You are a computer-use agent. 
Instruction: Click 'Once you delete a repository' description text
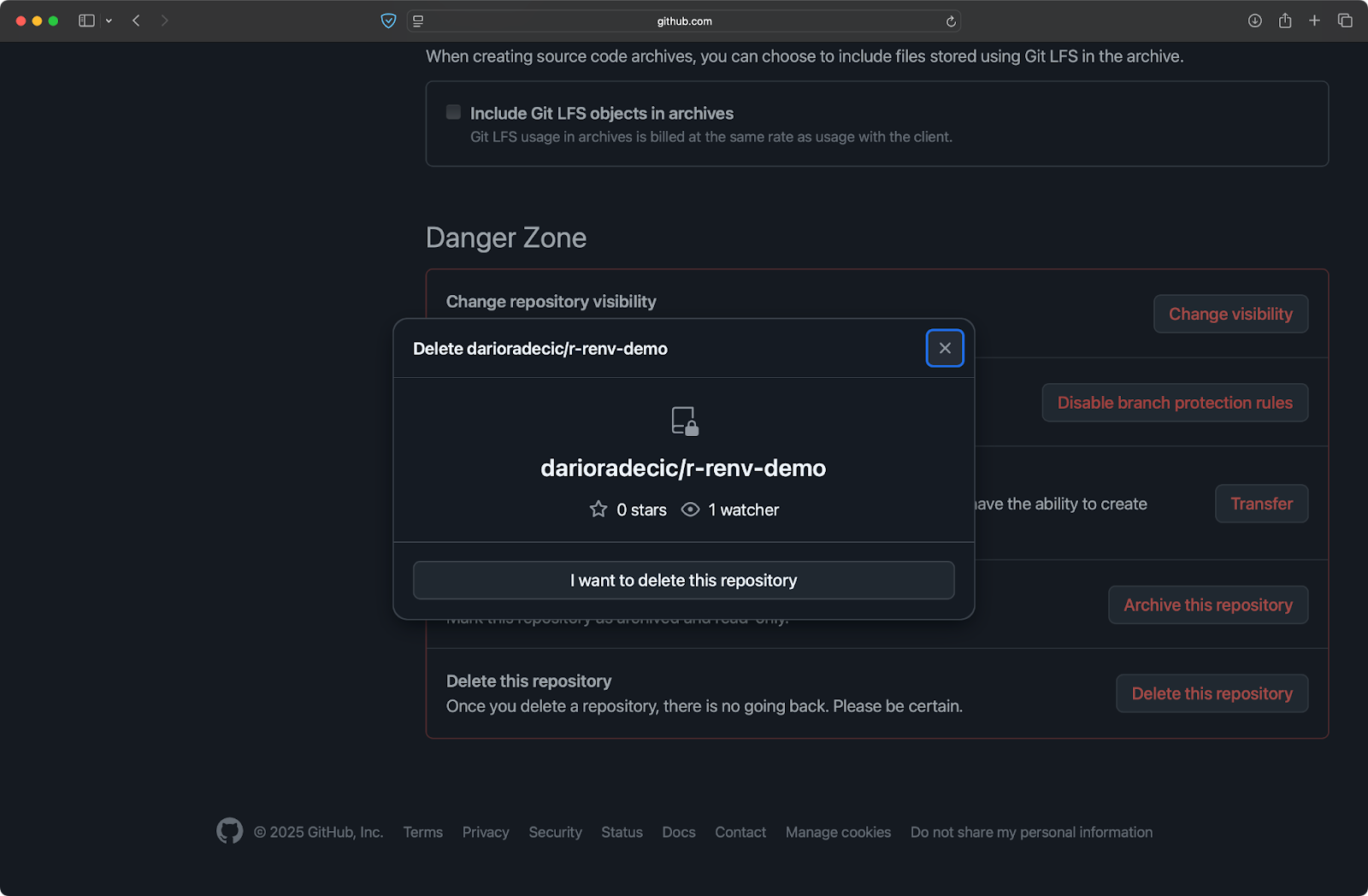(x=705, y=706)
